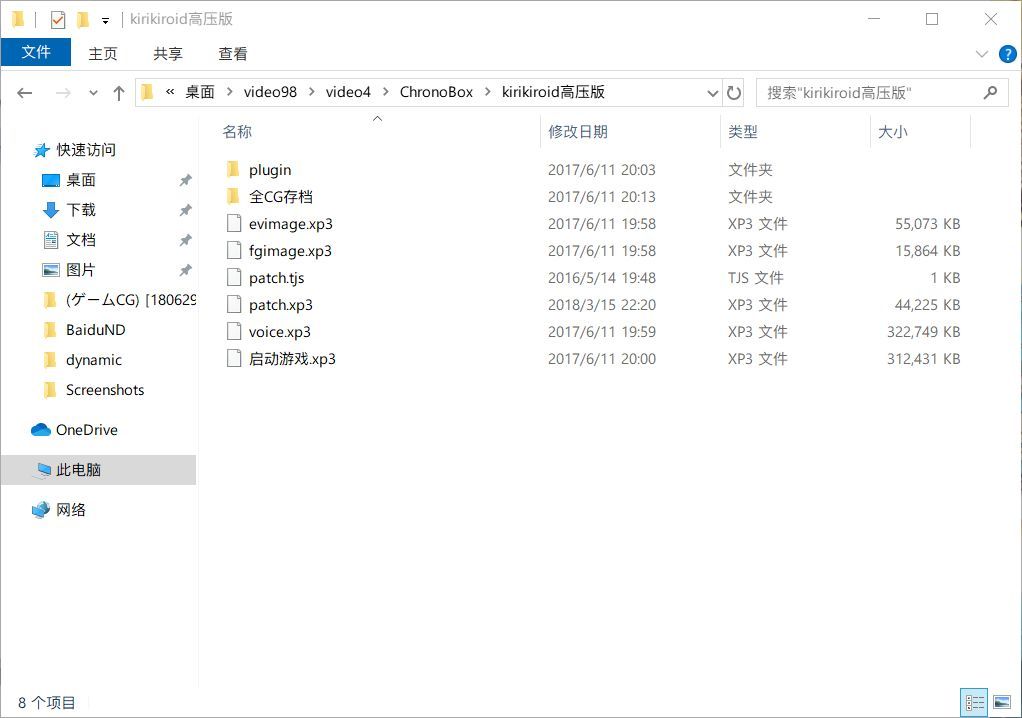This screenshot has width=1022, height=718.
Task: Switch to large icons view layout
Action: 1002,702
